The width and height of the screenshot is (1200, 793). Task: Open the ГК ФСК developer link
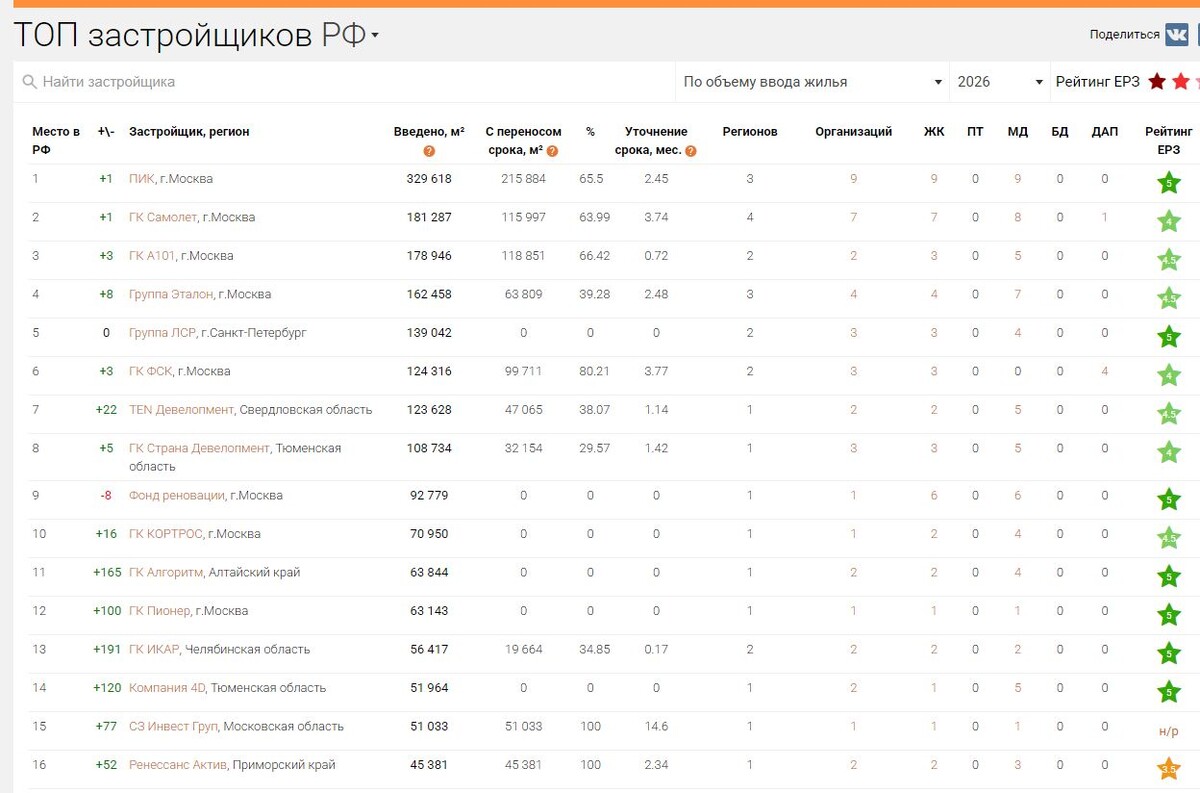(150, 371)
